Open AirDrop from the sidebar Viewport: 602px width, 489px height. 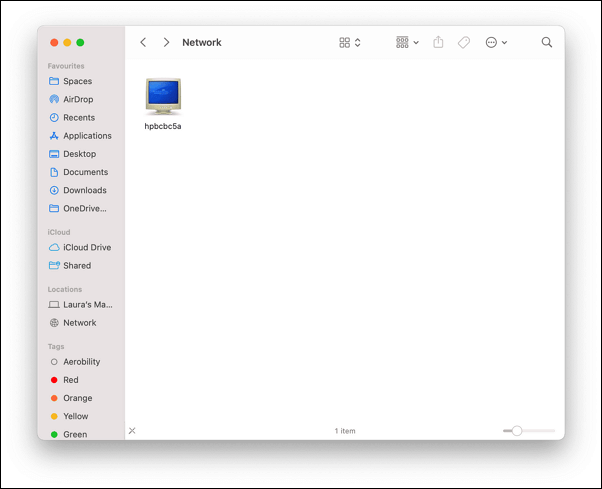(78, 100)
